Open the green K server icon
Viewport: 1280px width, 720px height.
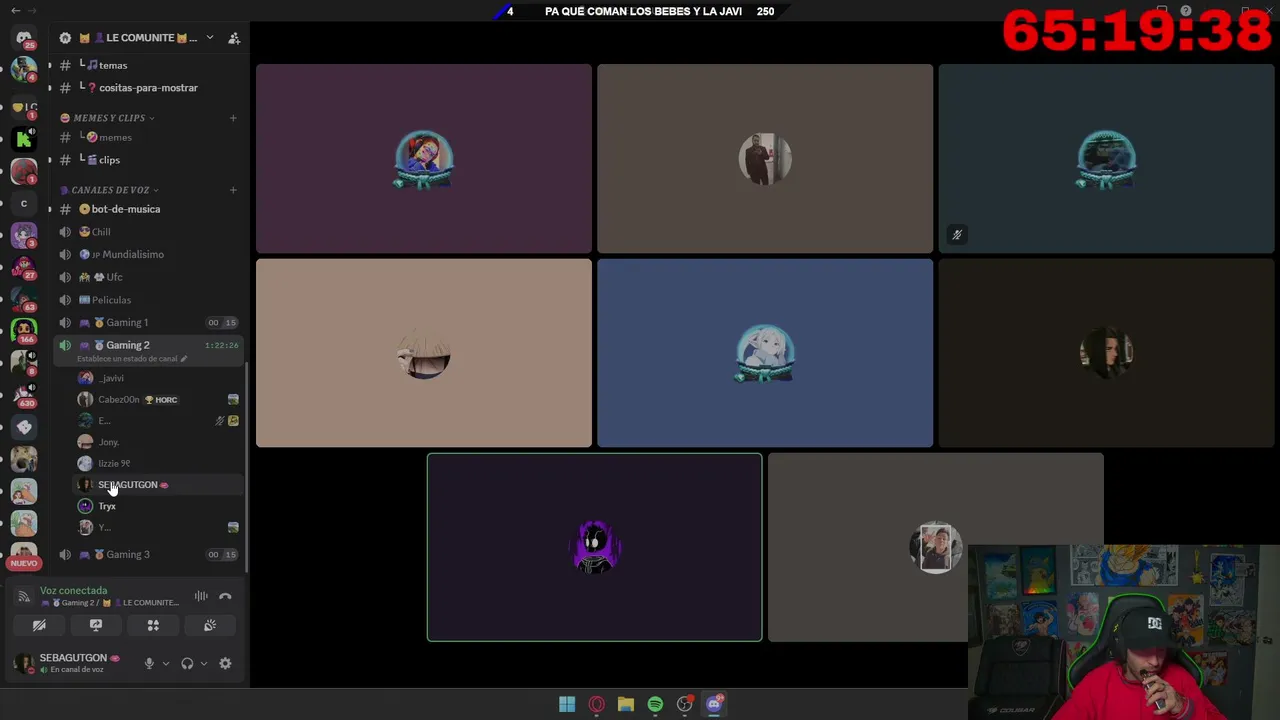coord(24,139)
